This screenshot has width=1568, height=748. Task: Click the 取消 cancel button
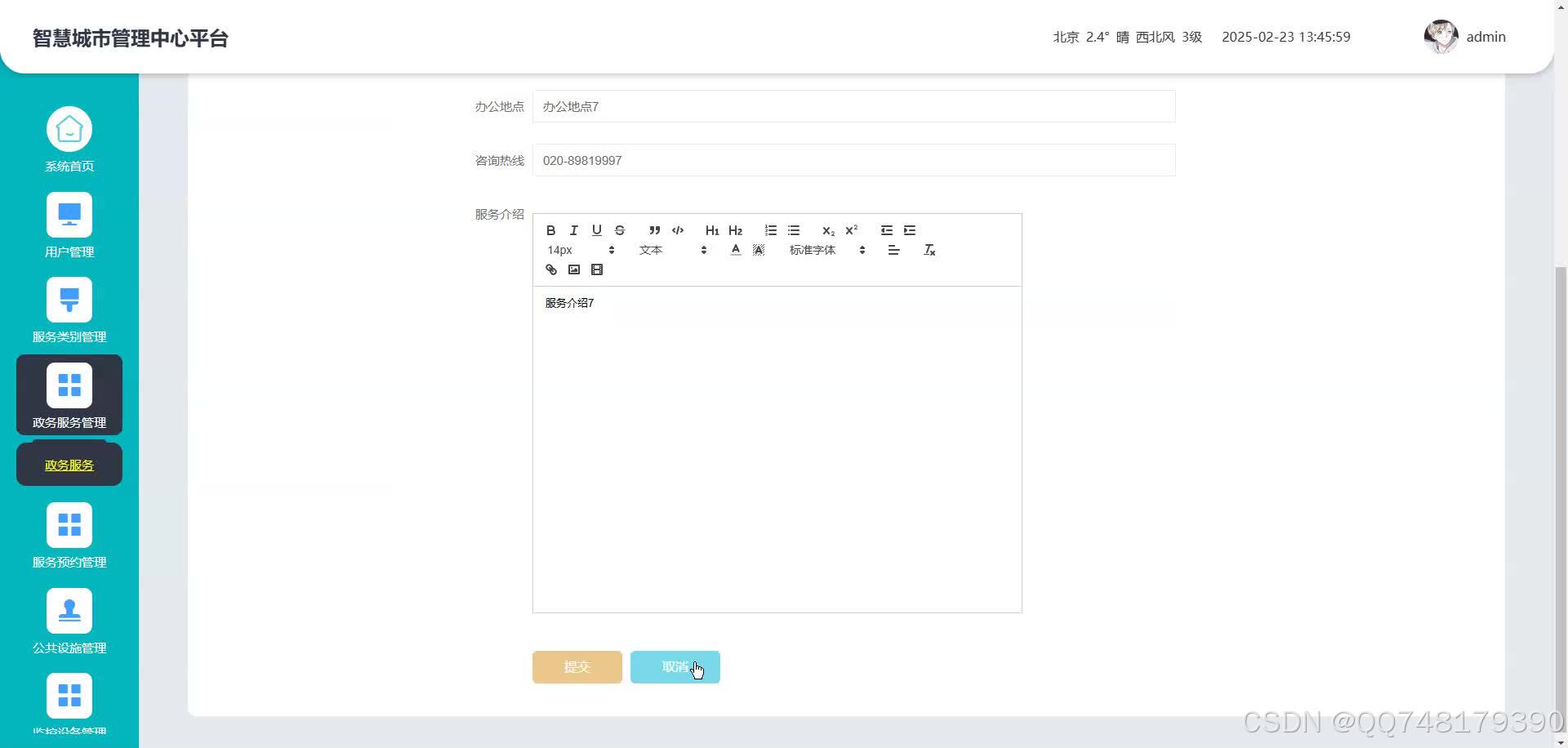(675, 667)
